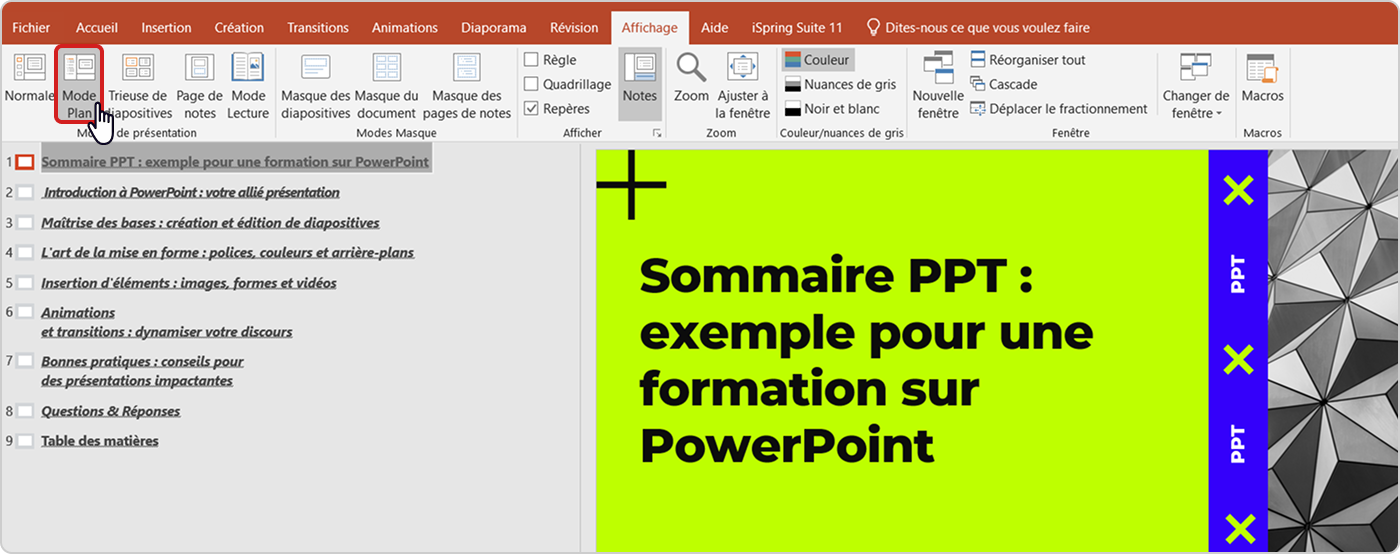Open Masque des pages de notes
This screenshot has height=554, width=1400.
pos(467,86)
